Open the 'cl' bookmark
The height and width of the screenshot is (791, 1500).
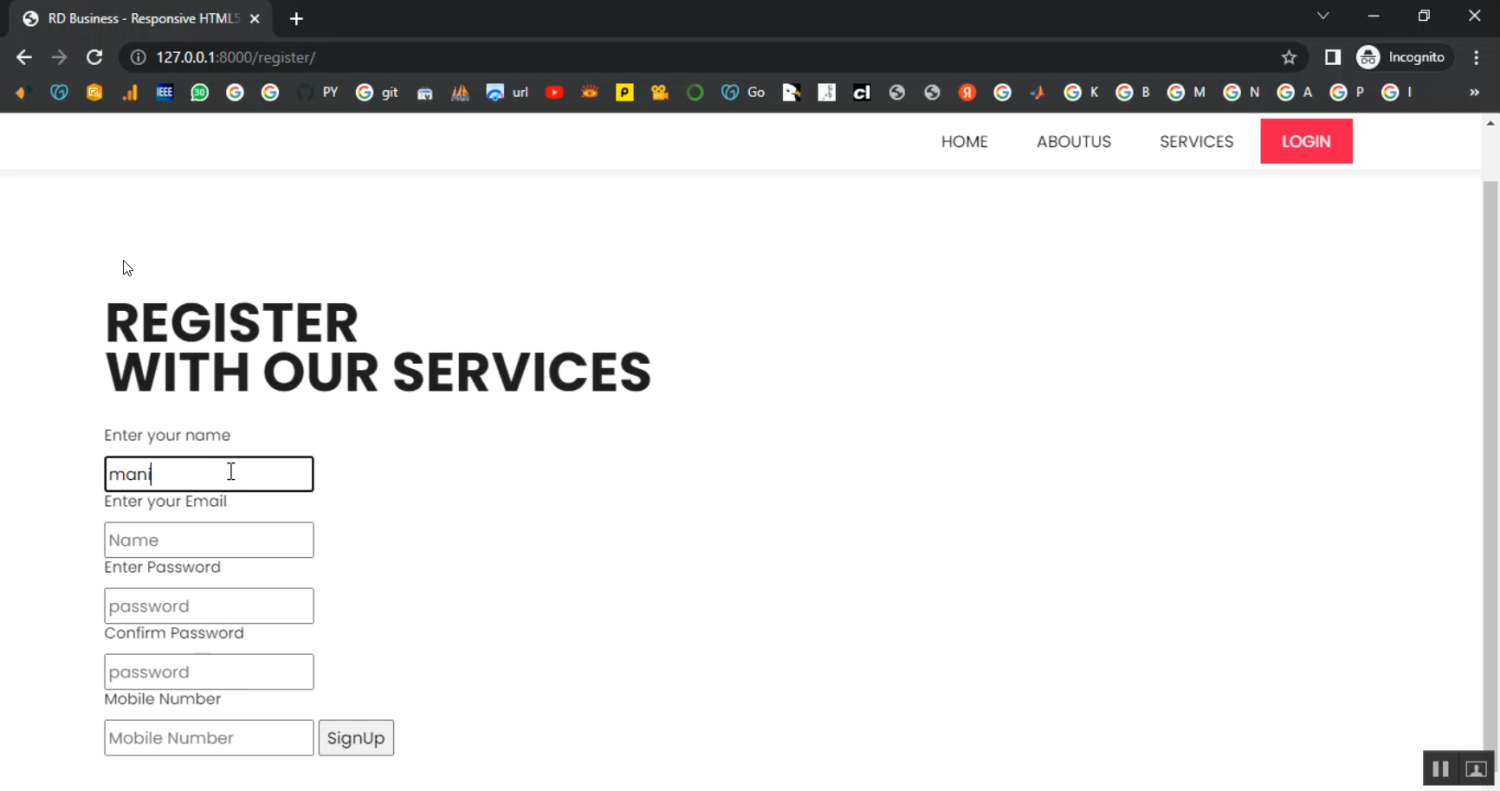pos(861,92)
